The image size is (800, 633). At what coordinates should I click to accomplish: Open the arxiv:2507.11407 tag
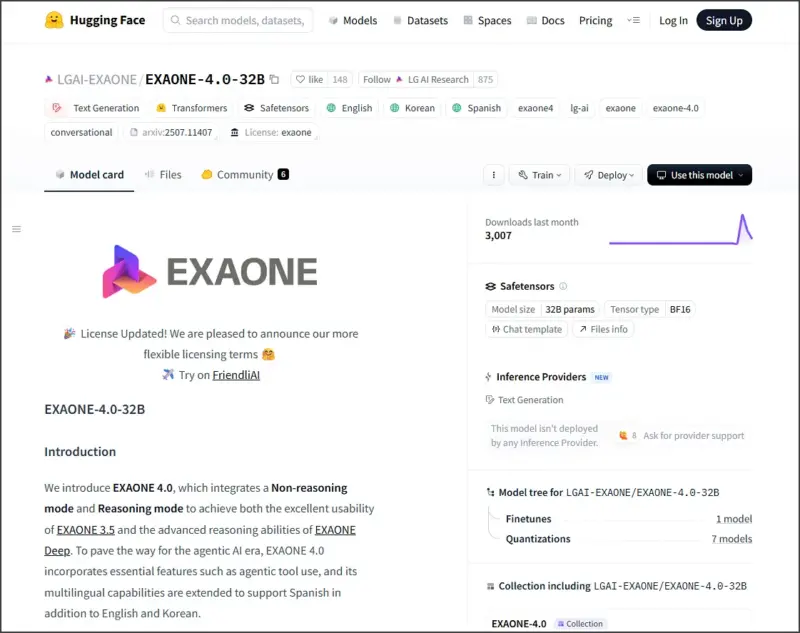[x=171, y=133]
